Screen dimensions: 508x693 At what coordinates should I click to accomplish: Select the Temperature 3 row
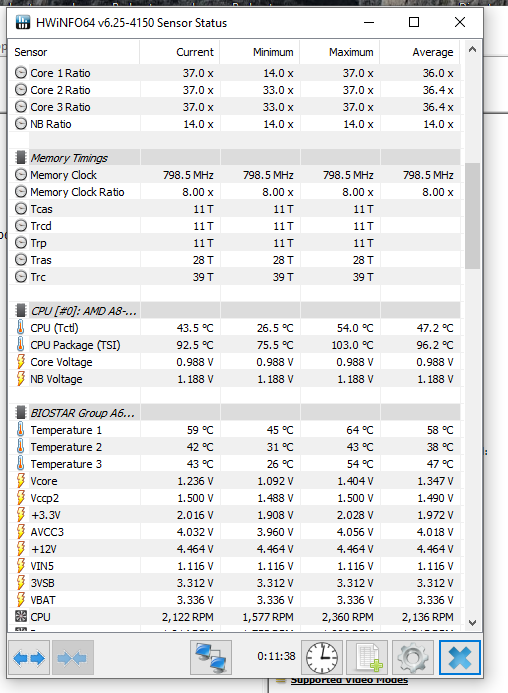coord(234,464)
